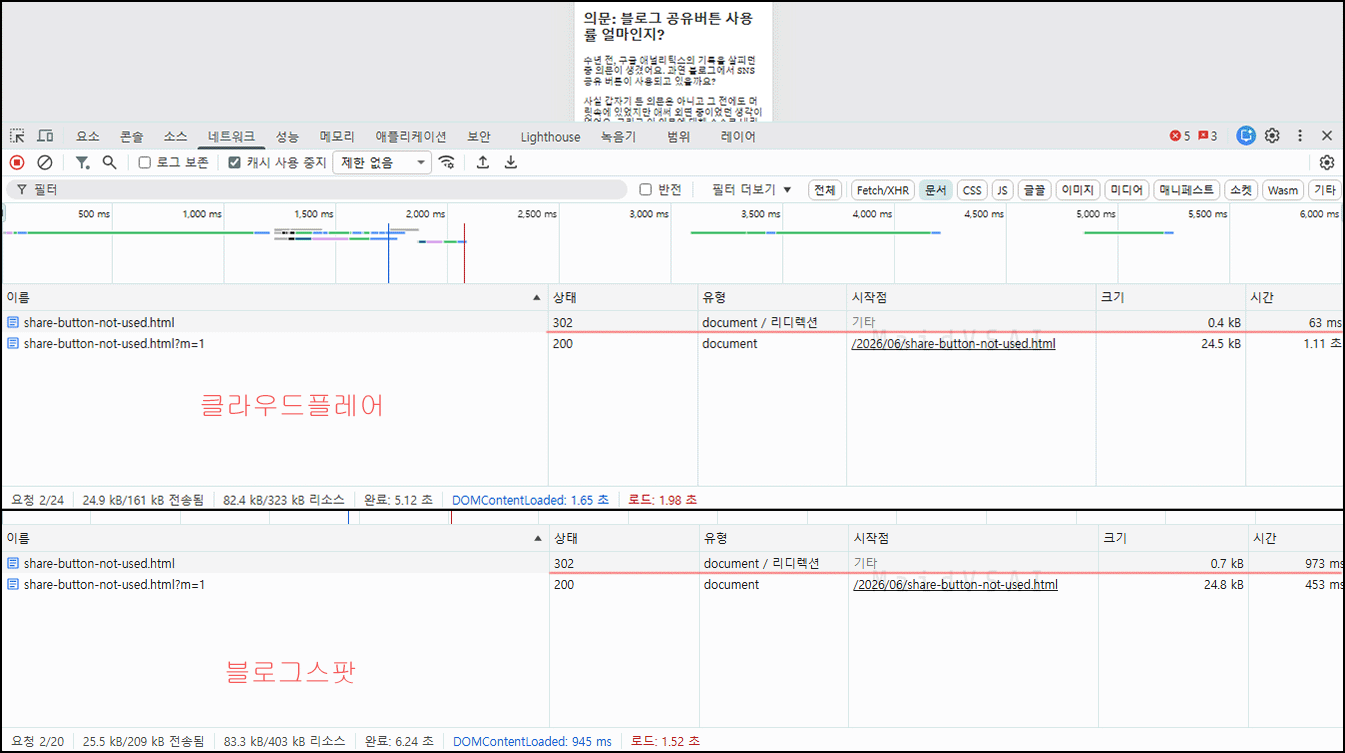
Task: Toggle the filter funnel icon in the toolbar
Action: [83, 162]
